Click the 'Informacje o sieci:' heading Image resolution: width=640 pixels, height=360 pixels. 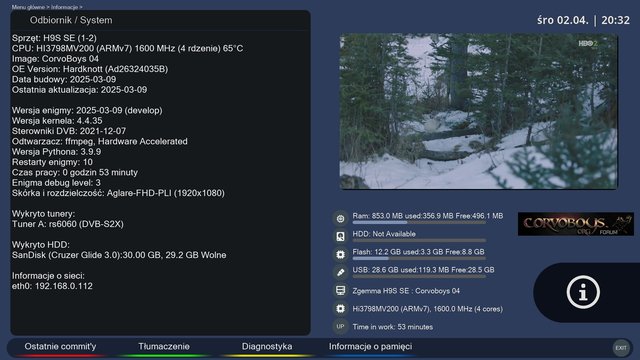[48, 276]
